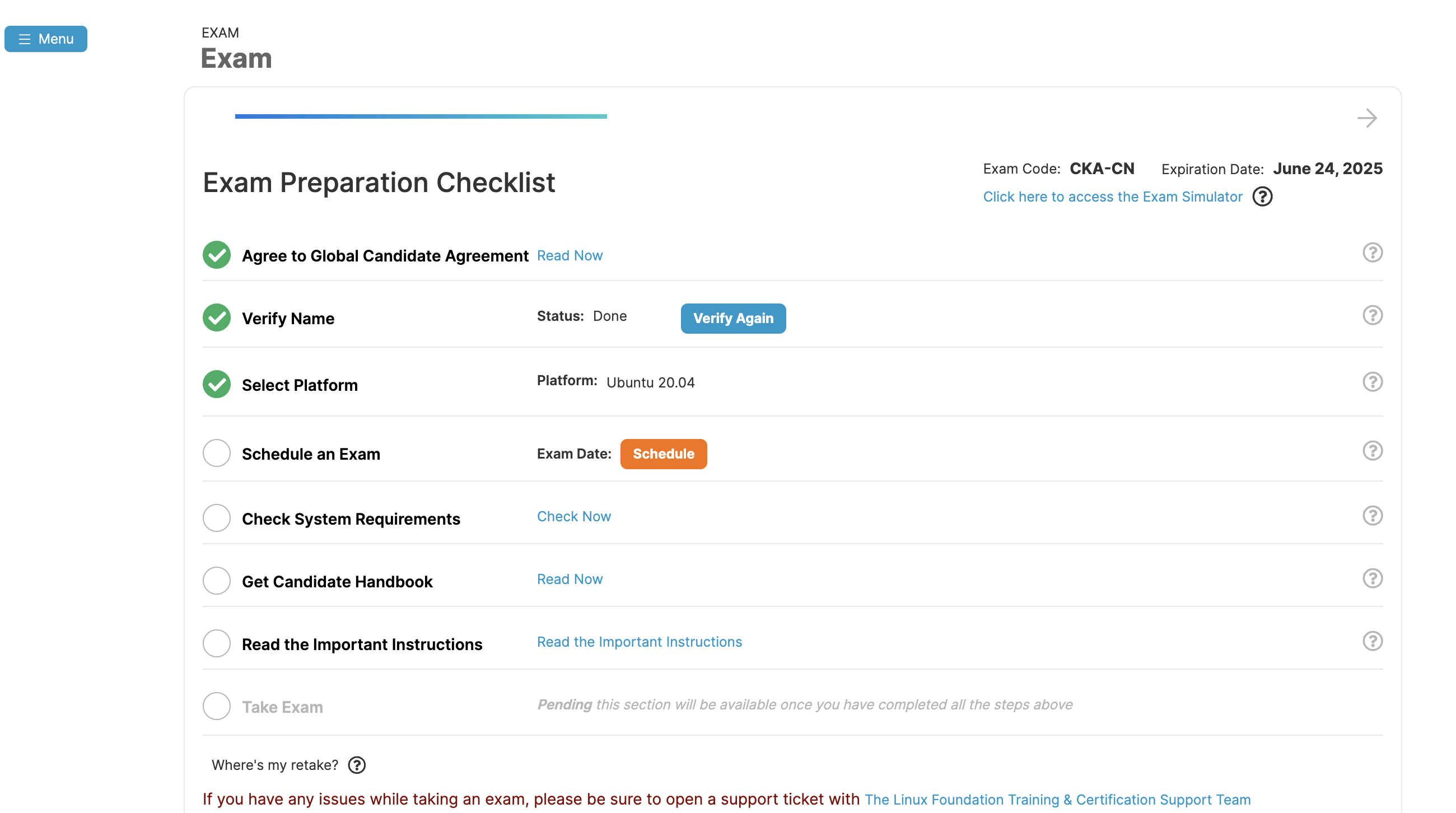Click the Verify Again button

(x=733, y=318)
